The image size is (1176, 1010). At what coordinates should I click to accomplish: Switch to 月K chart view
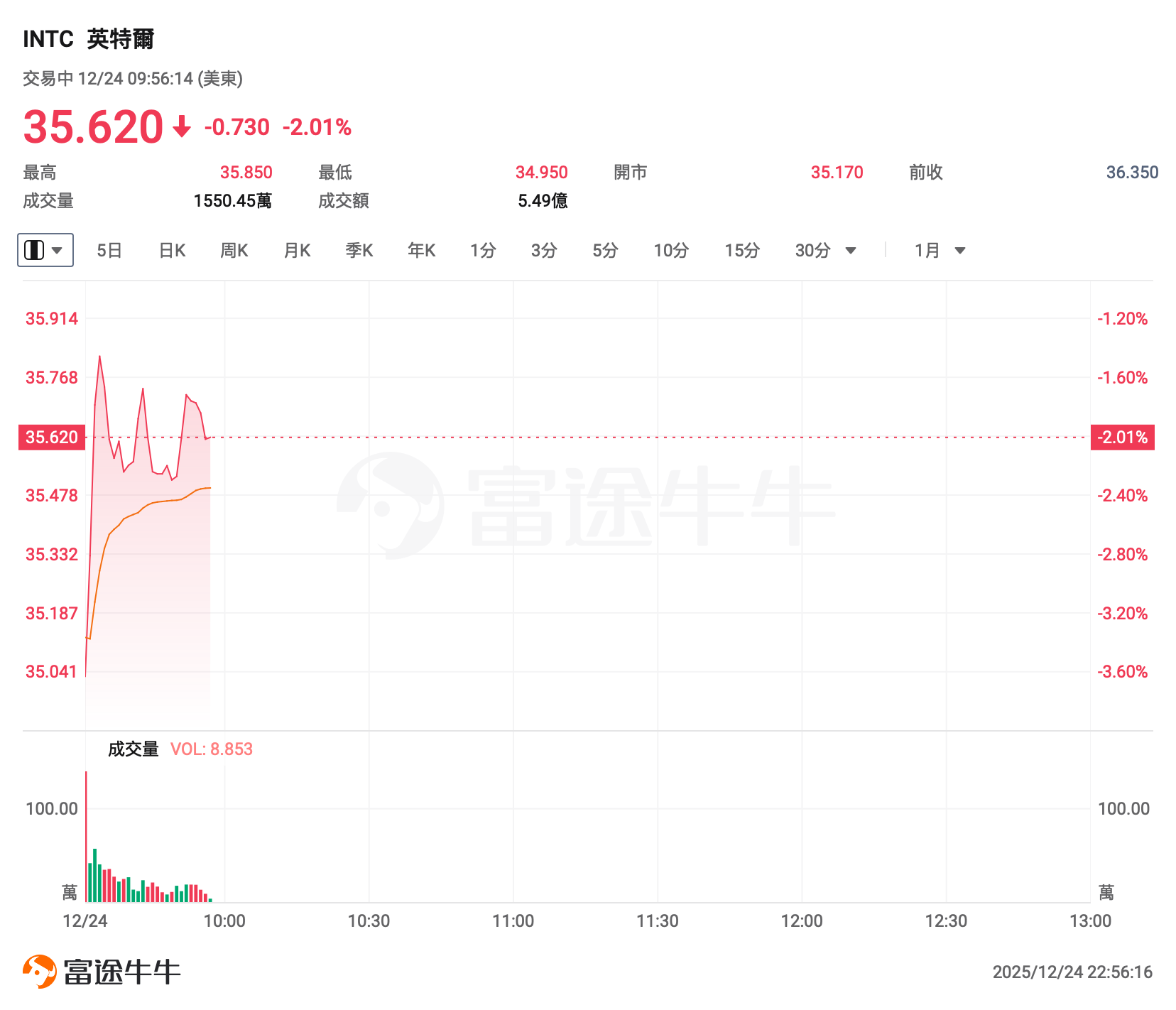[297, 251]
